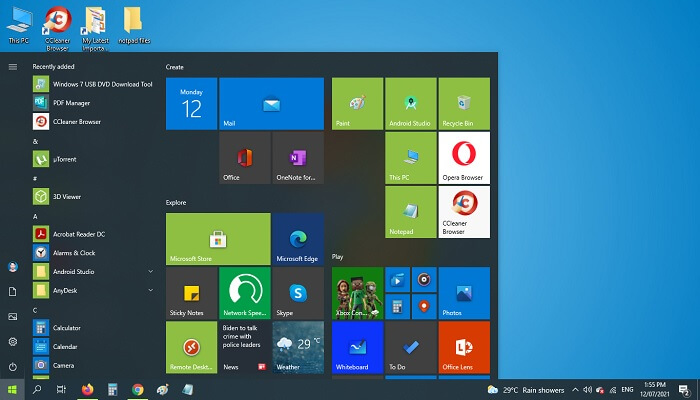Open the Calendar tile showing Monday 12
Image resolution: width=700 pixels, height=400 pixels.
pos(192,104)
